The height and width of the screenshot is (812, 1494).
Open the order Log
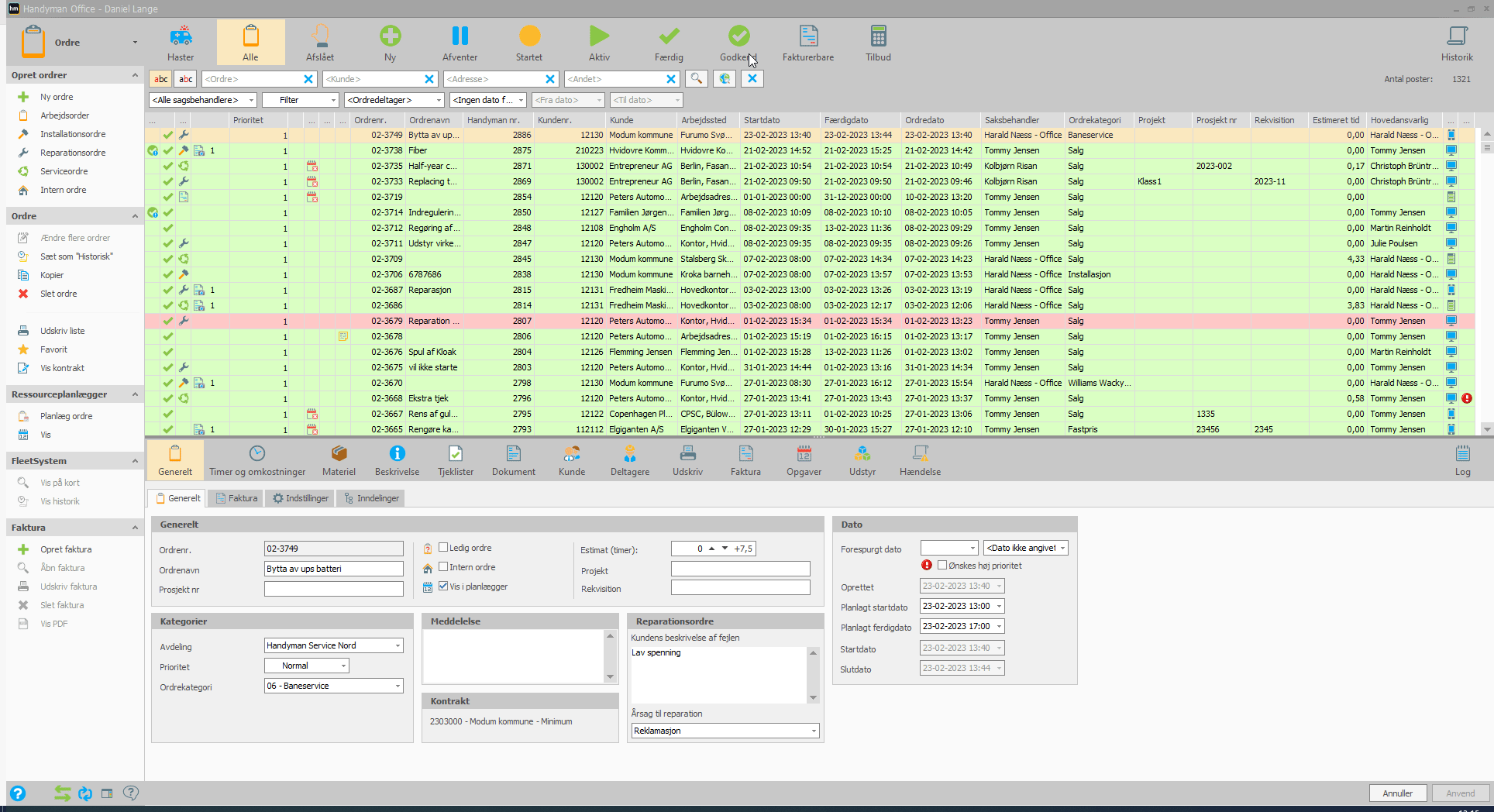click(x=1462, y=460)
